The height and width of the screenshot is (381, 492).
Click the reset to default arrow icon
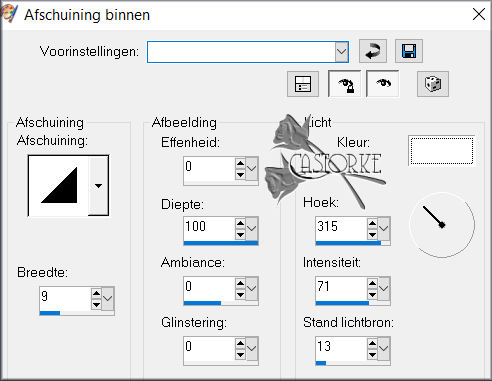373,51
